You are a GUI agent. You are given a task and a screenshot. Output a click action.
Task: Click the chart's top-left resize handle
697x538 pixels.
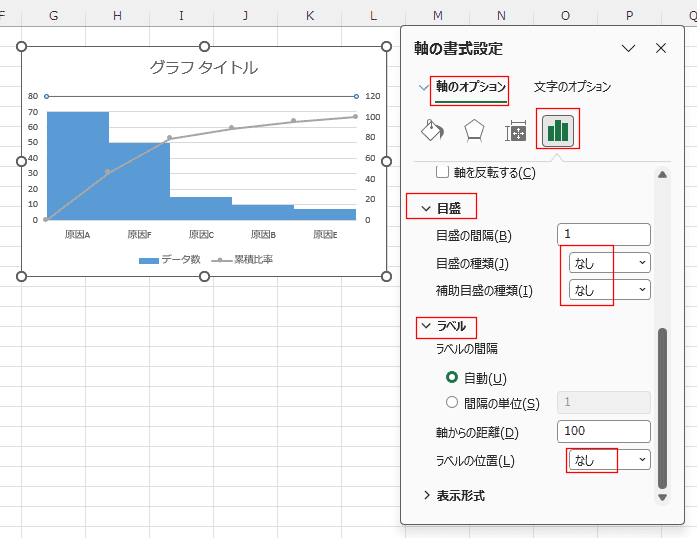coord(21,47)
